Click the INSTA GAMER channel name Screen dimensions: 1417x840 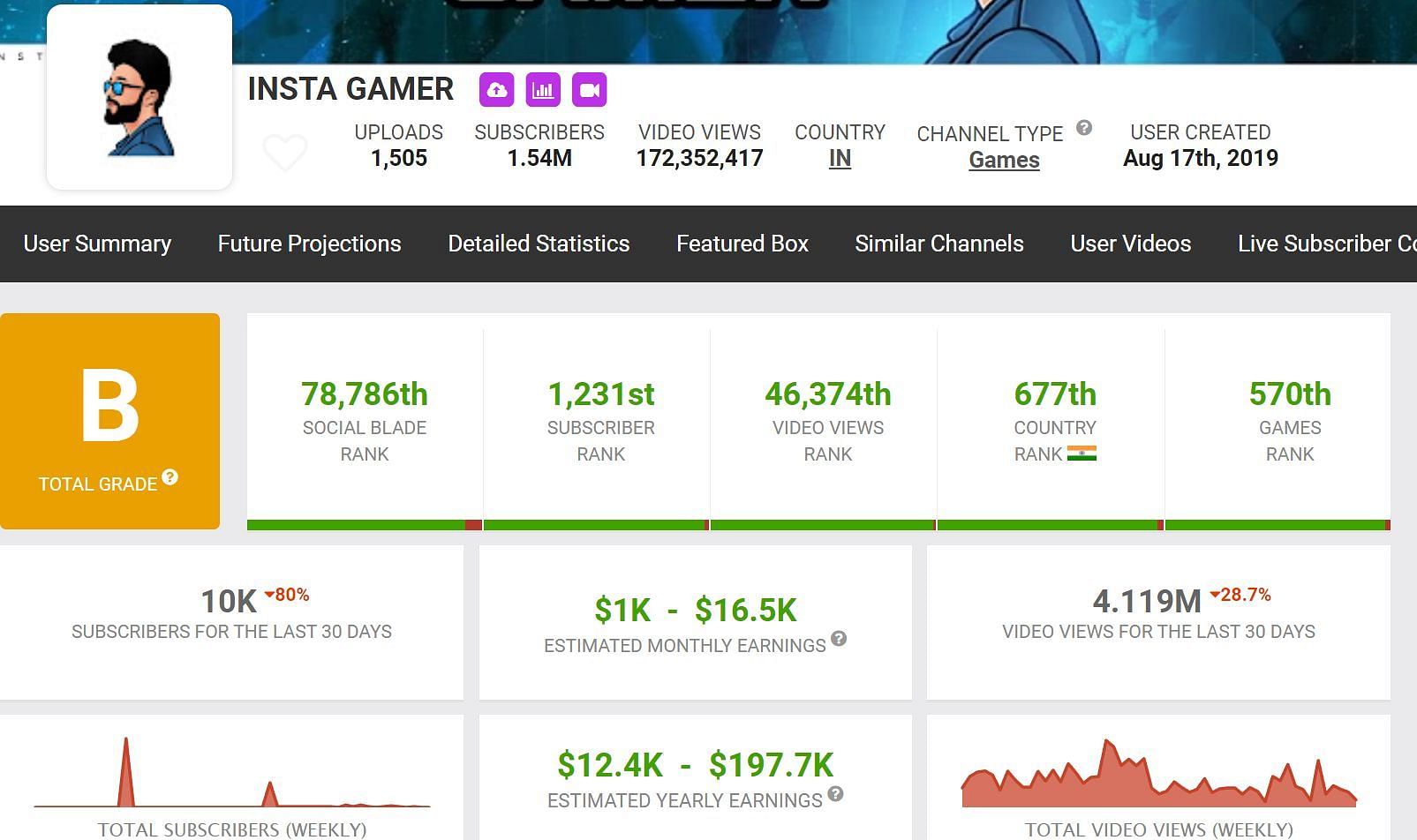point(350,89)
